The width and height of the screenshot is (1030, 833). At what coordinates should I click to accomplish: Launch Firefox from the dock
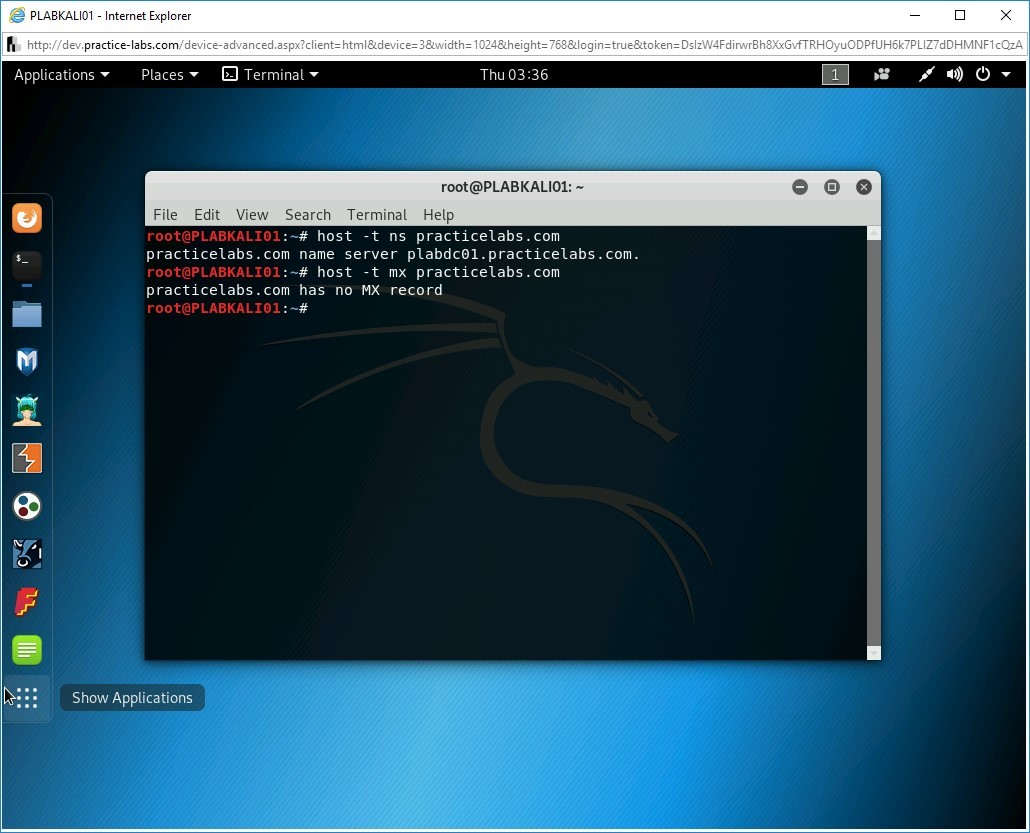coord(27,218)
